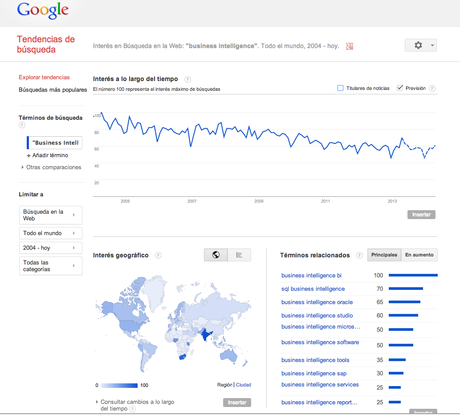This screenshot has width=460, height=415.
Task: Open 'business intelligence software' related term
Action: coord(320,342)
